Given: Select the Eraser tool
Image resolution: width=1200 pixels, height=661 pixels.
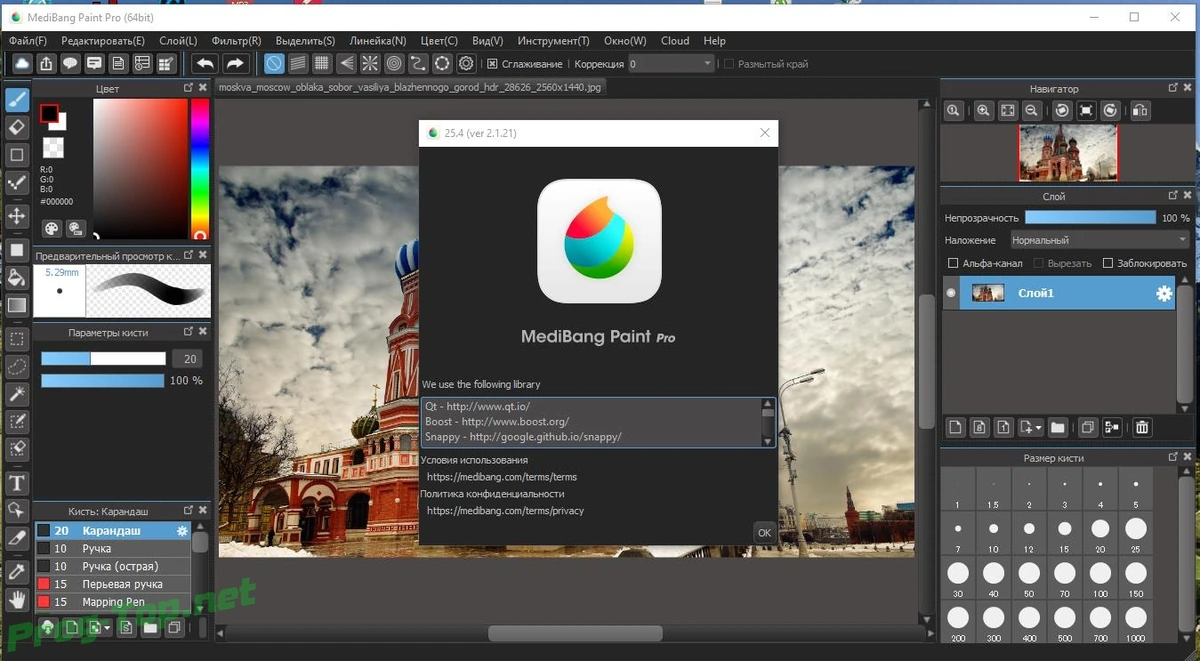Looking at the screenshot, I should (x=17, y=127).
